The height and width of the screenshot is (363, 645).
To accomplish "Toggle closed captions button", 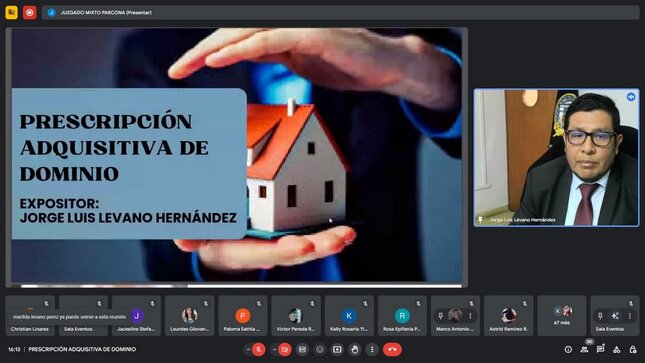I will tap(302, 349).
